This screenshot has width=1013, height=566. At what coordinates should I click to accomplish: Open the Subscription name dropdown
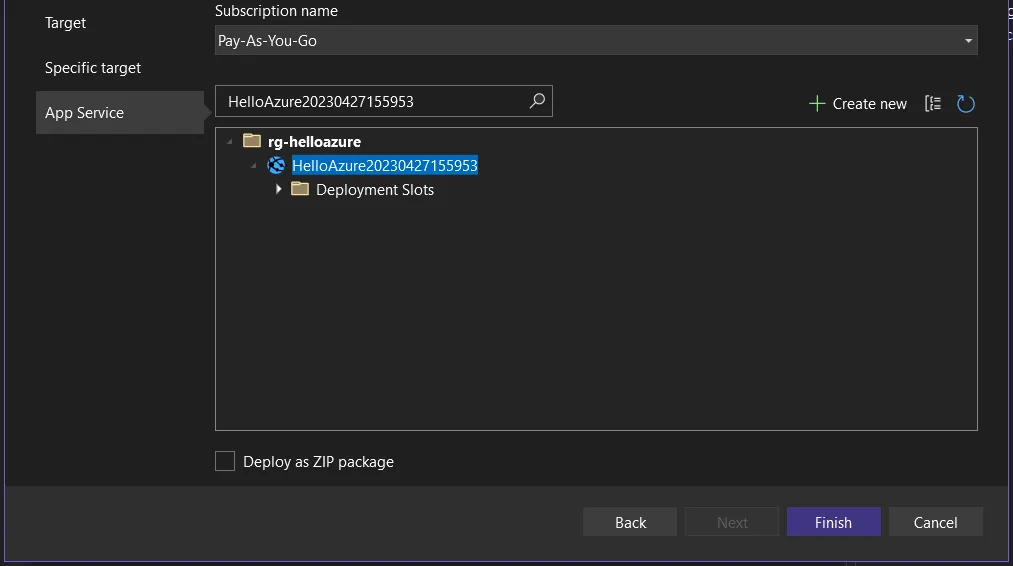tap(596, 40)
